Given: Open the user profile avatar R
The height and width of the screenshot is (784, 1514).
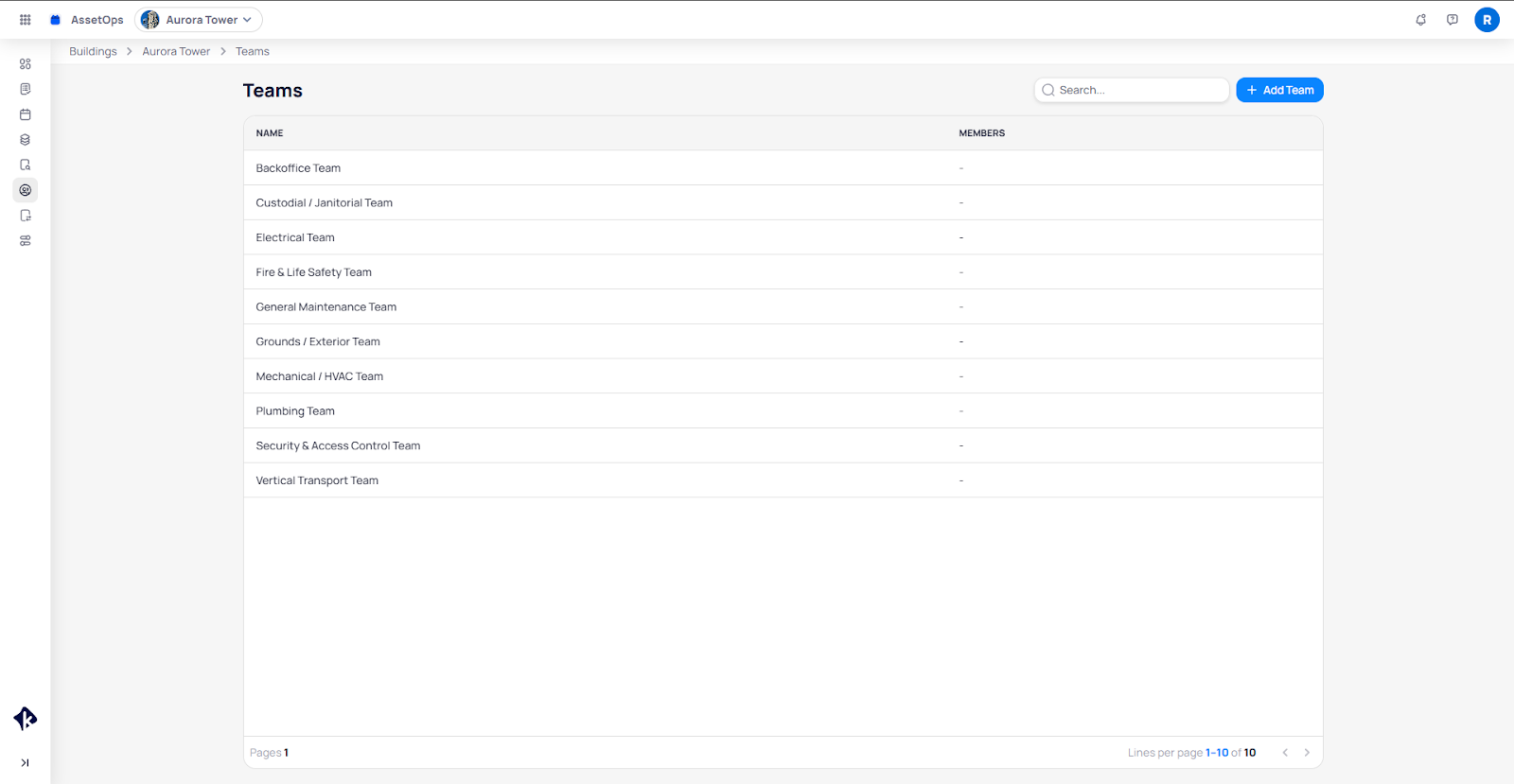Looking at the screenshot, I should point(1487,20).
